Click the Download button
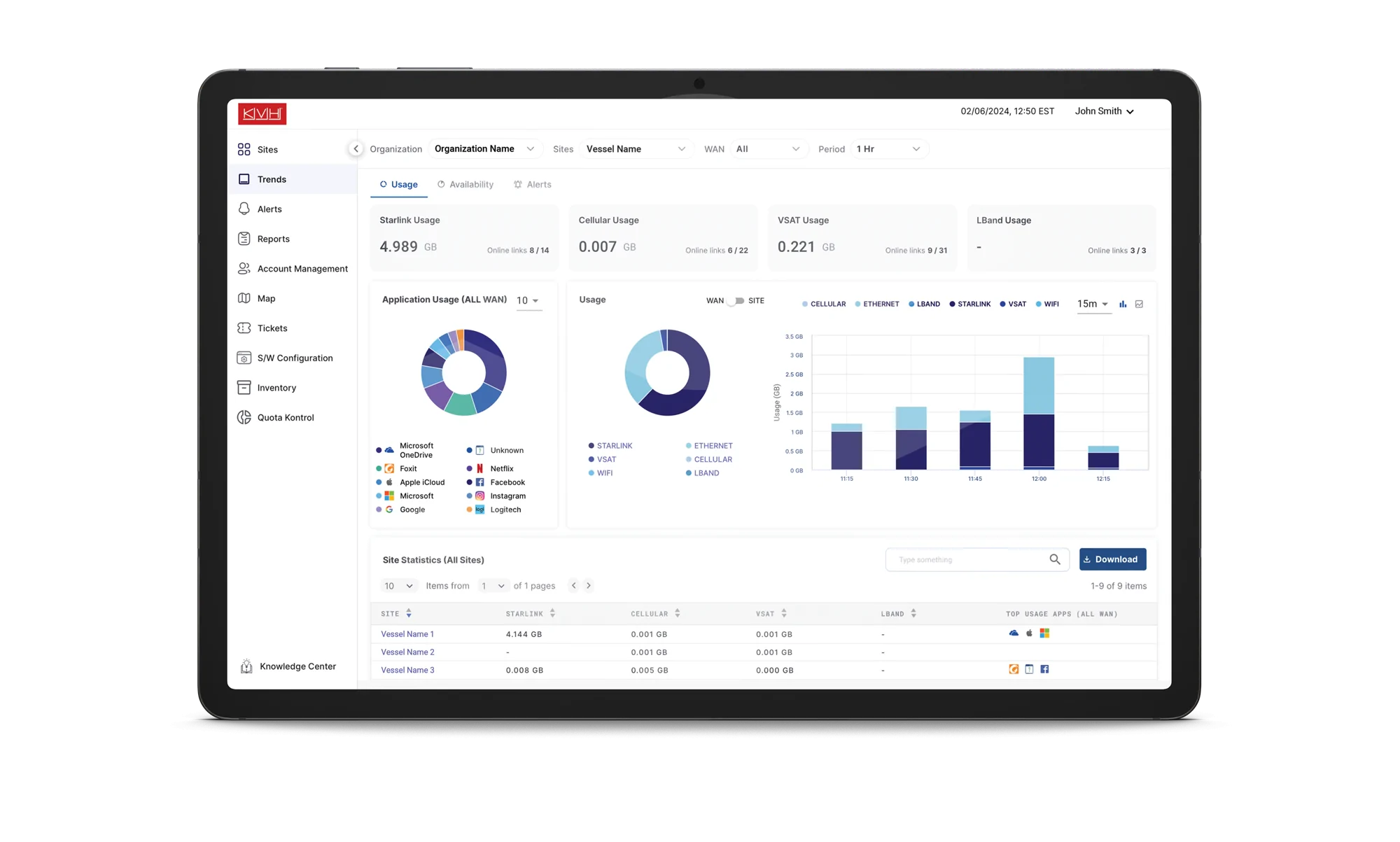The height and width of the screenshot is (842, 1400). [x=1112, y=559]
